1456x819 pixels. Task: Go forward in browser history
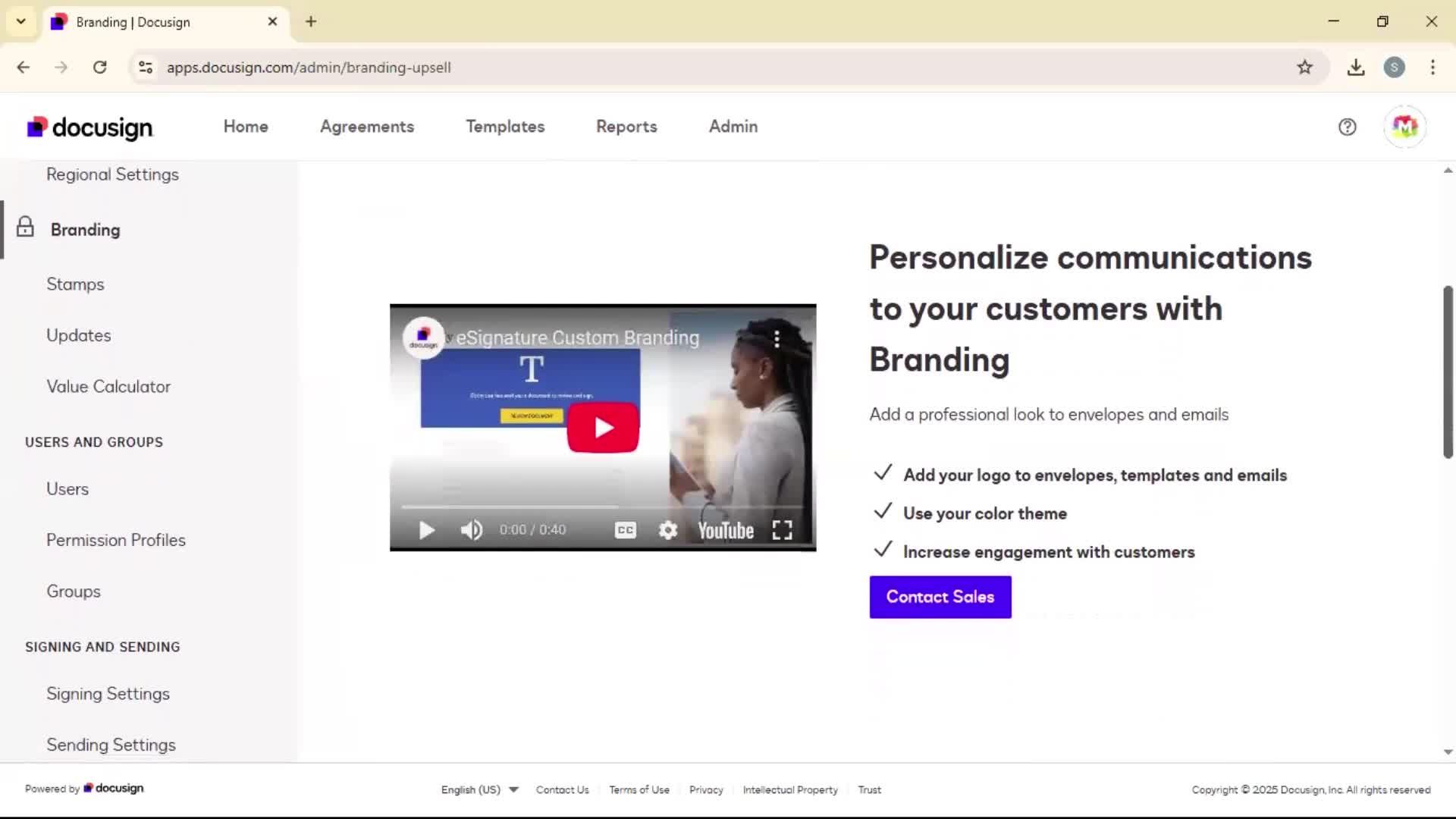tap(61, 67)
